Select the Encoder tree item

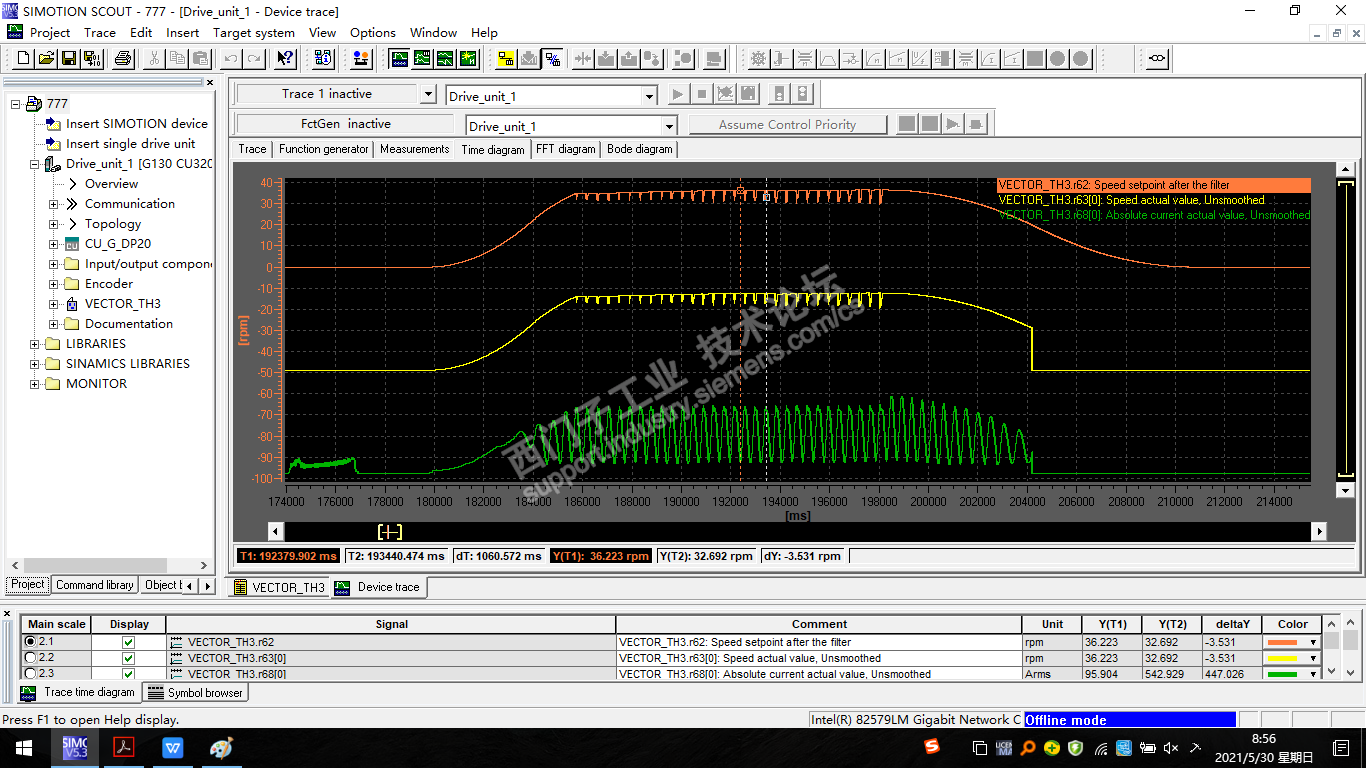(109, 284)
